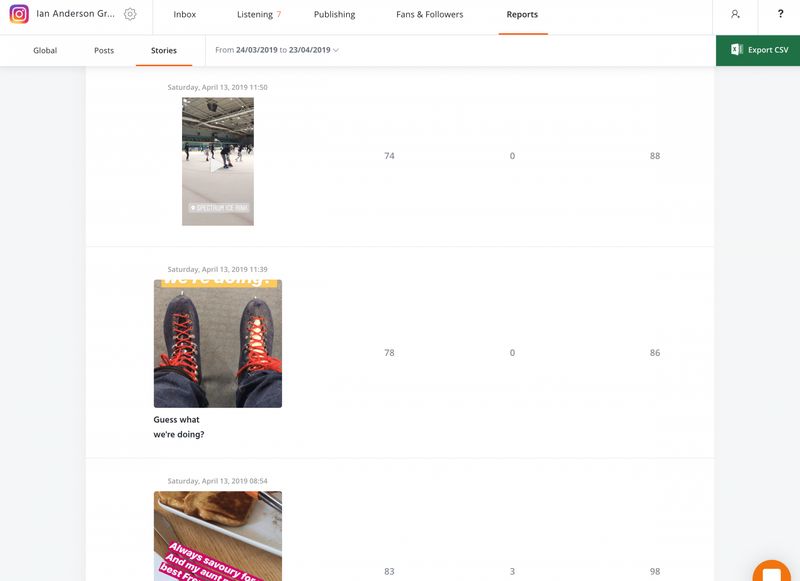Click the value 74 in ice rink row
This screenshot has height=581, width=800.
pyautogui.click(x=389, y=156)
